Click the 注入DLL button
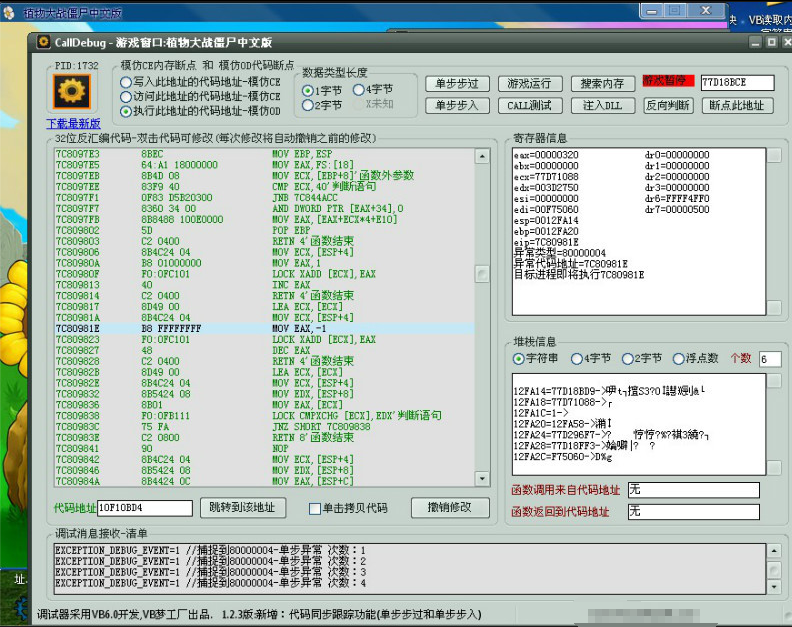This screenshot has height=627, width=792. point(602,105)
